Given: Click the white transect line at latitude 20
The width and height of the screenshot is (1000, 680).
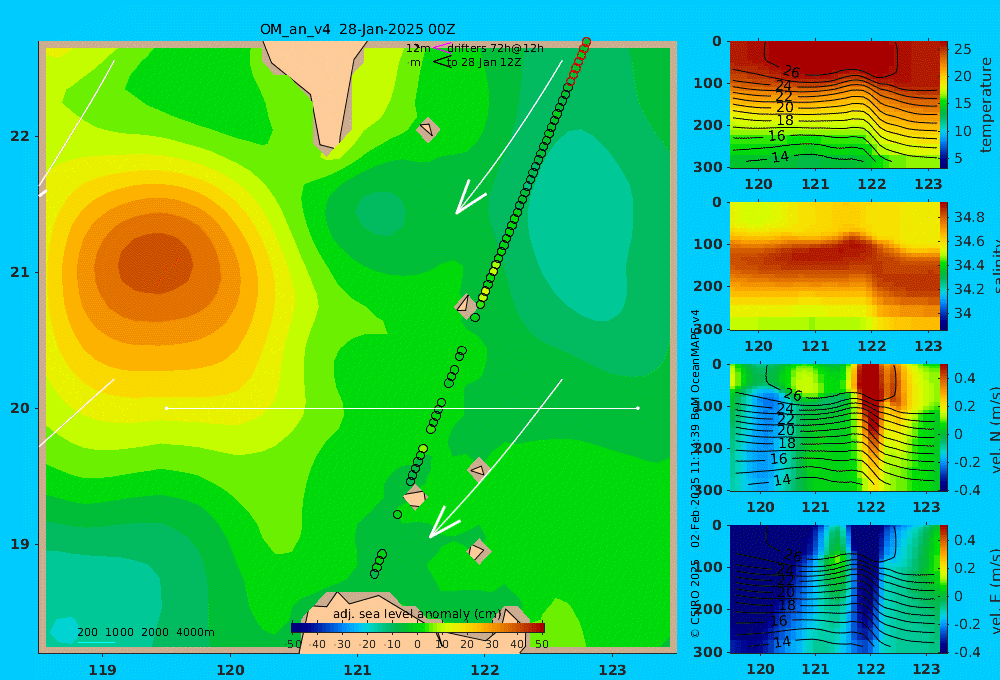Looking at the screenshot, I should click(x=402, y=408).
